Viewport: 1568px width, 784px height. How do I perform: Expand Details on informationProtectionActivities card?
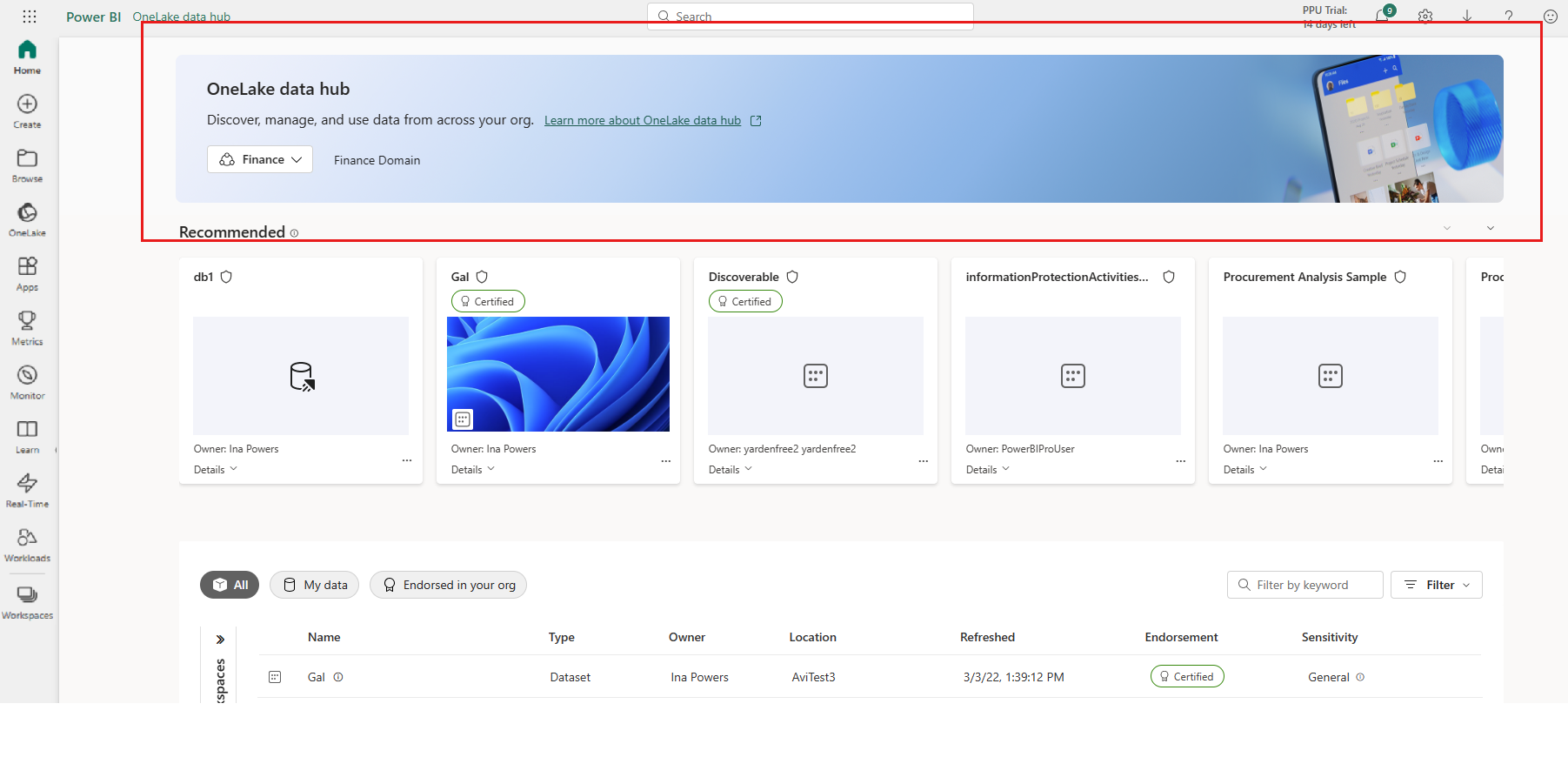987,469
